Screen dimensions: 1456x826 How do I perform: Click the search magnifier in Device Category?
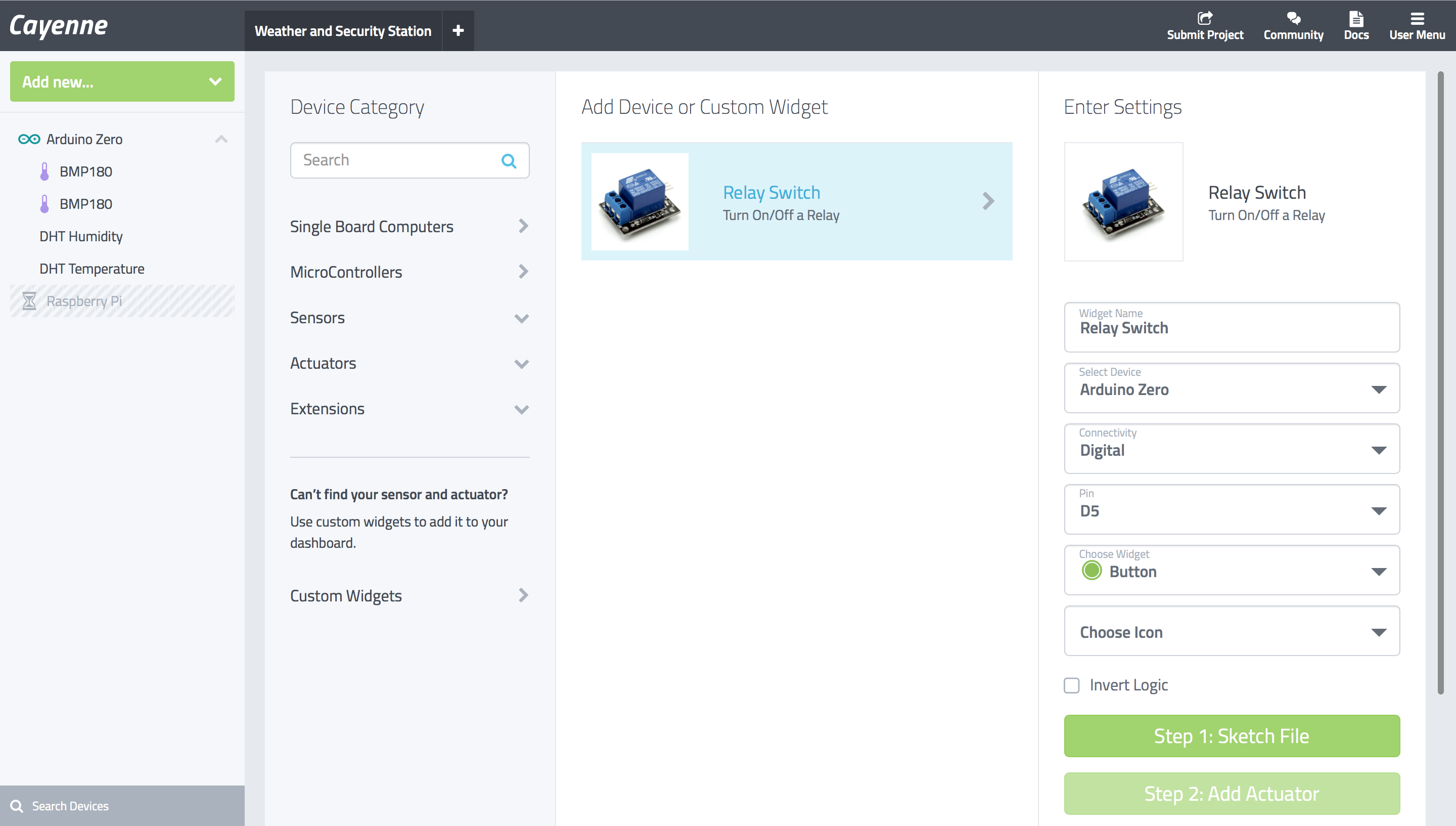tap(509, 161)
